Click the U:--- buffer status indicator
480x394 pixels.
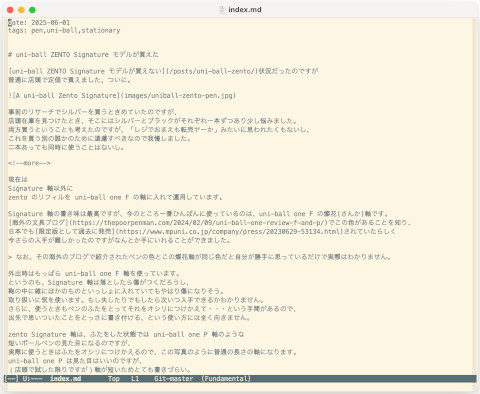coord(33,379)
